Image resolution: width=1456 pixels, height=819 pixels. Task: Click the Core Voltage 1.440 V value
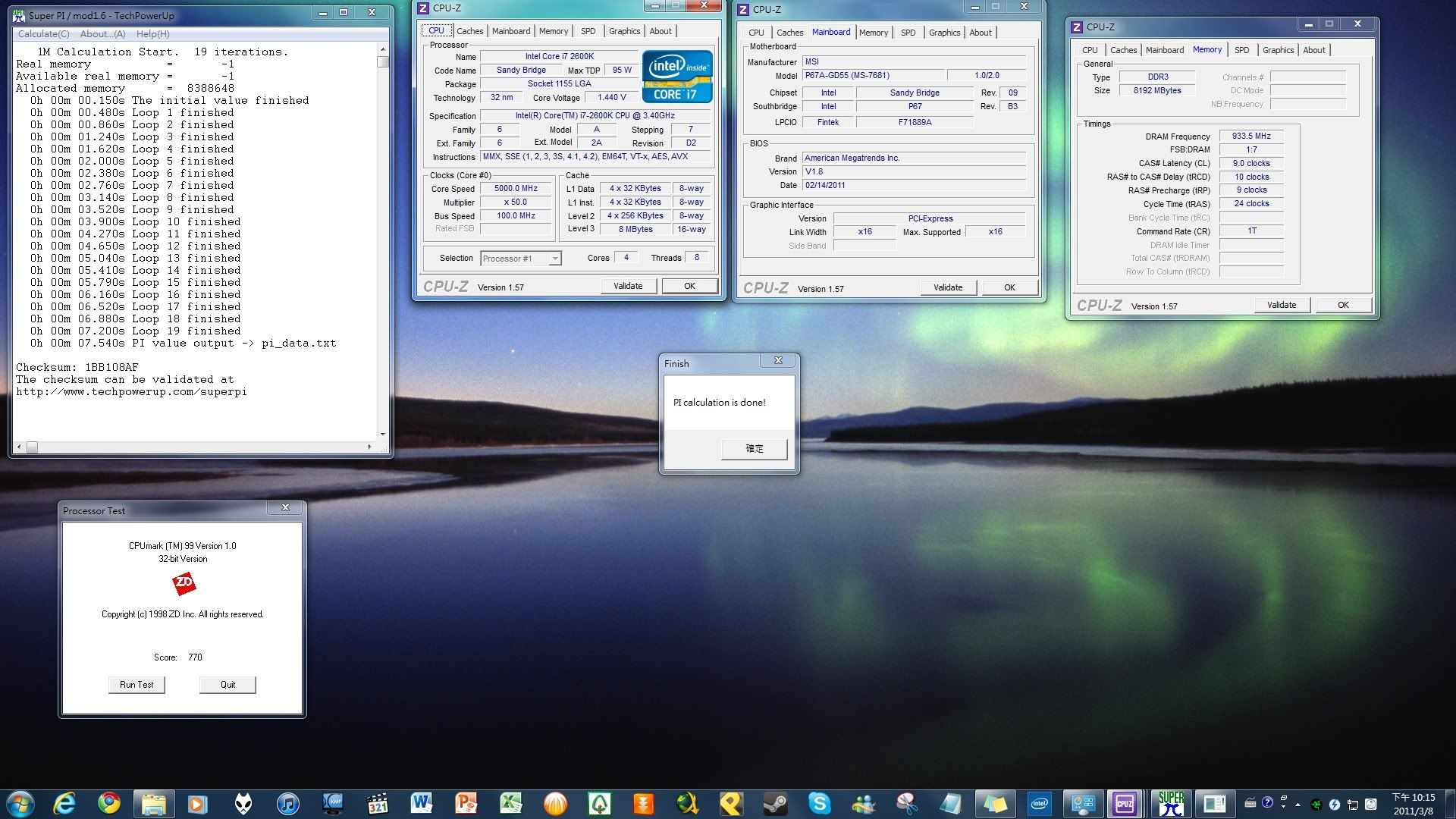612,98
